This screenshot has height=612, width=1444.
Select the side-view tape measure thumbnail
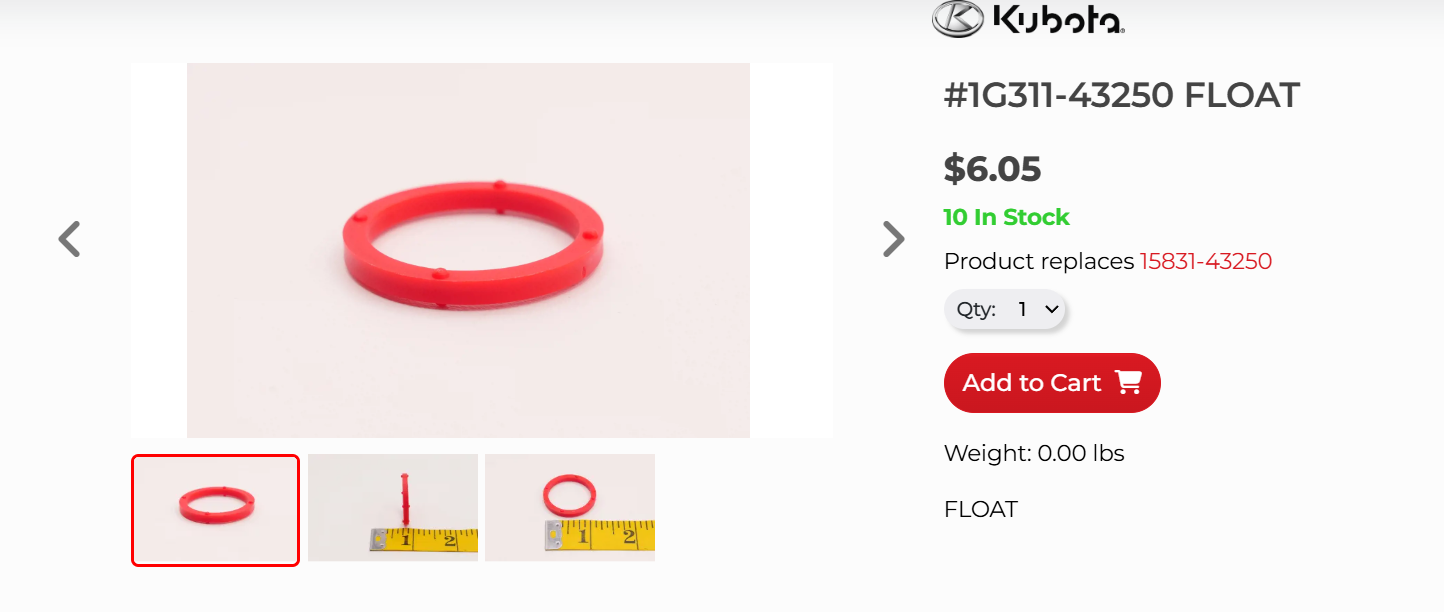393,508
